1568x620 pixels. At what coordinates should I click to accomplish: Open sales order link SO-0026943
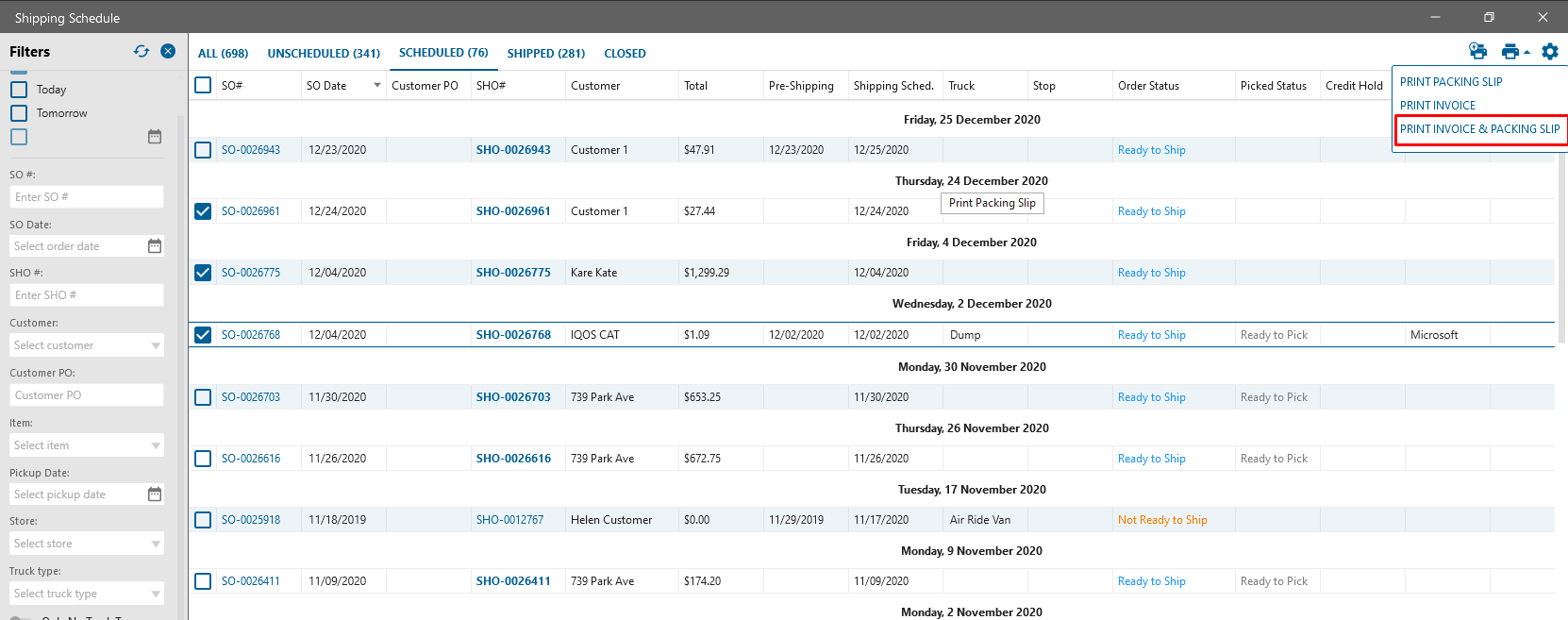click(251, 150)
